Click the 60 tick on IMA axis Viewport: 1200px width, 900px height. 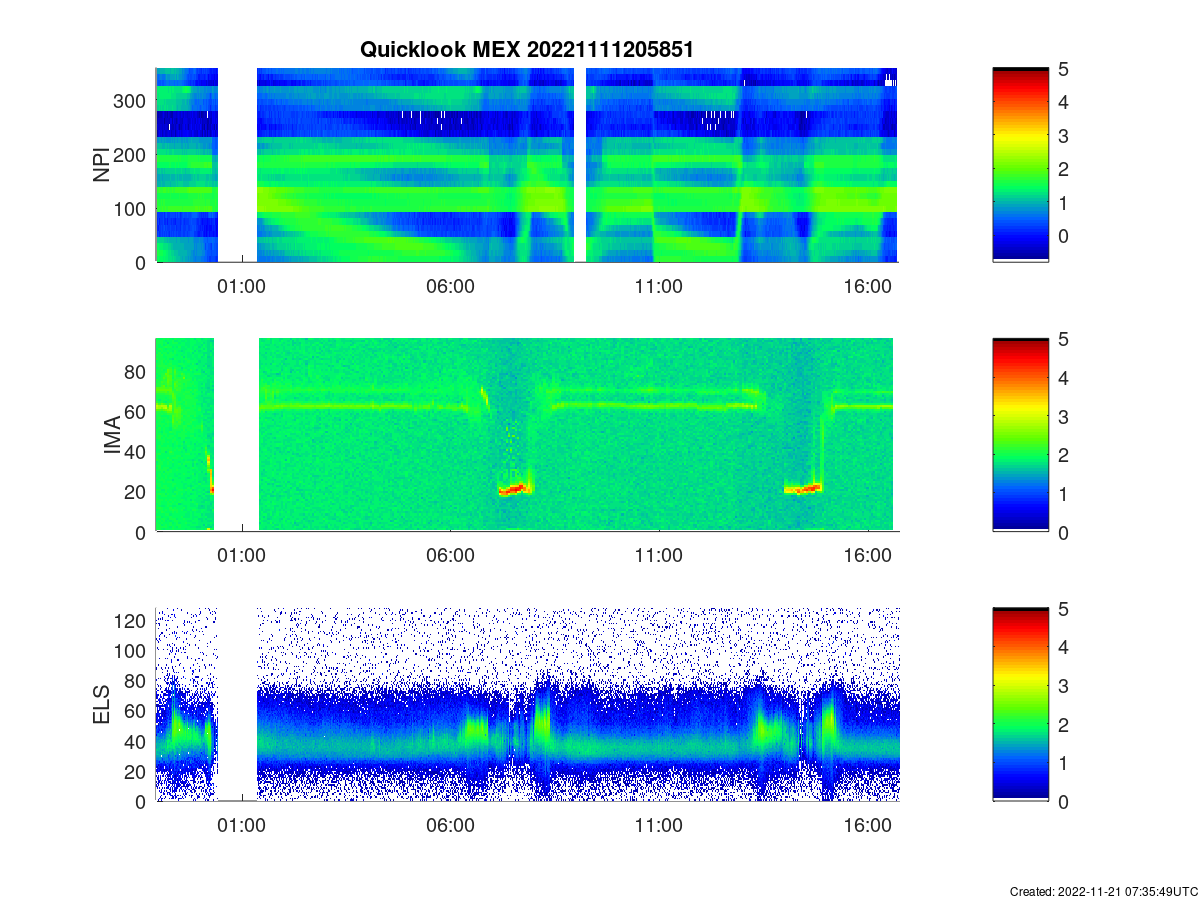(137, 411)
